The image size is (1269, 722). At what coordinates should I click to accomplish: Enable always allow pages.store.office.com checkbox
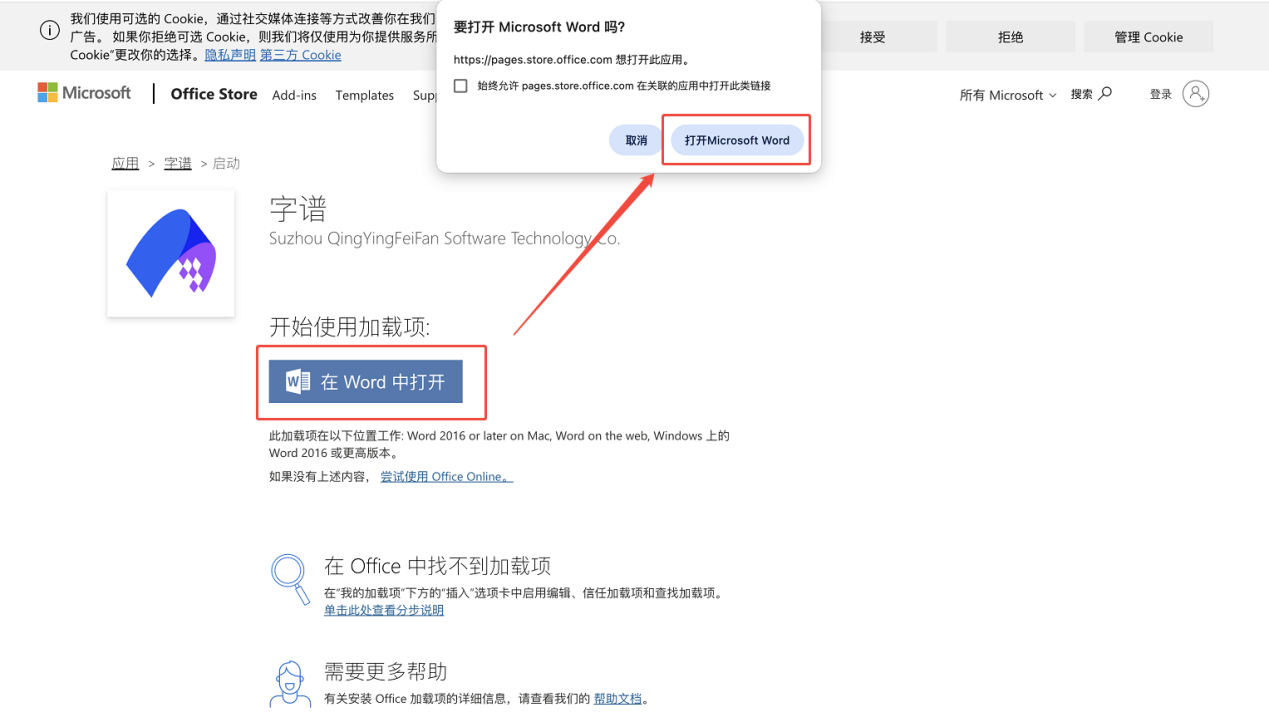461,86
